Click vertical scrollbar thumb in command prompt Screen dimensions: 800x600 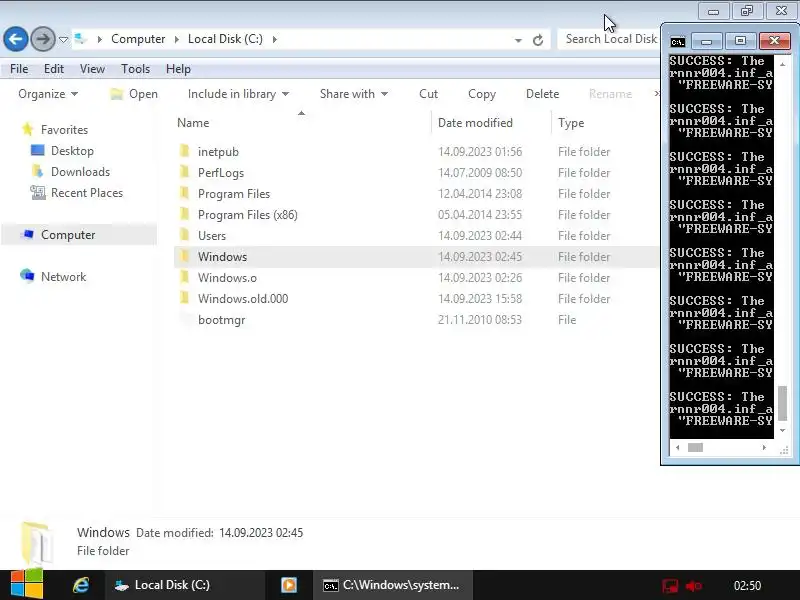coord(782,403)
